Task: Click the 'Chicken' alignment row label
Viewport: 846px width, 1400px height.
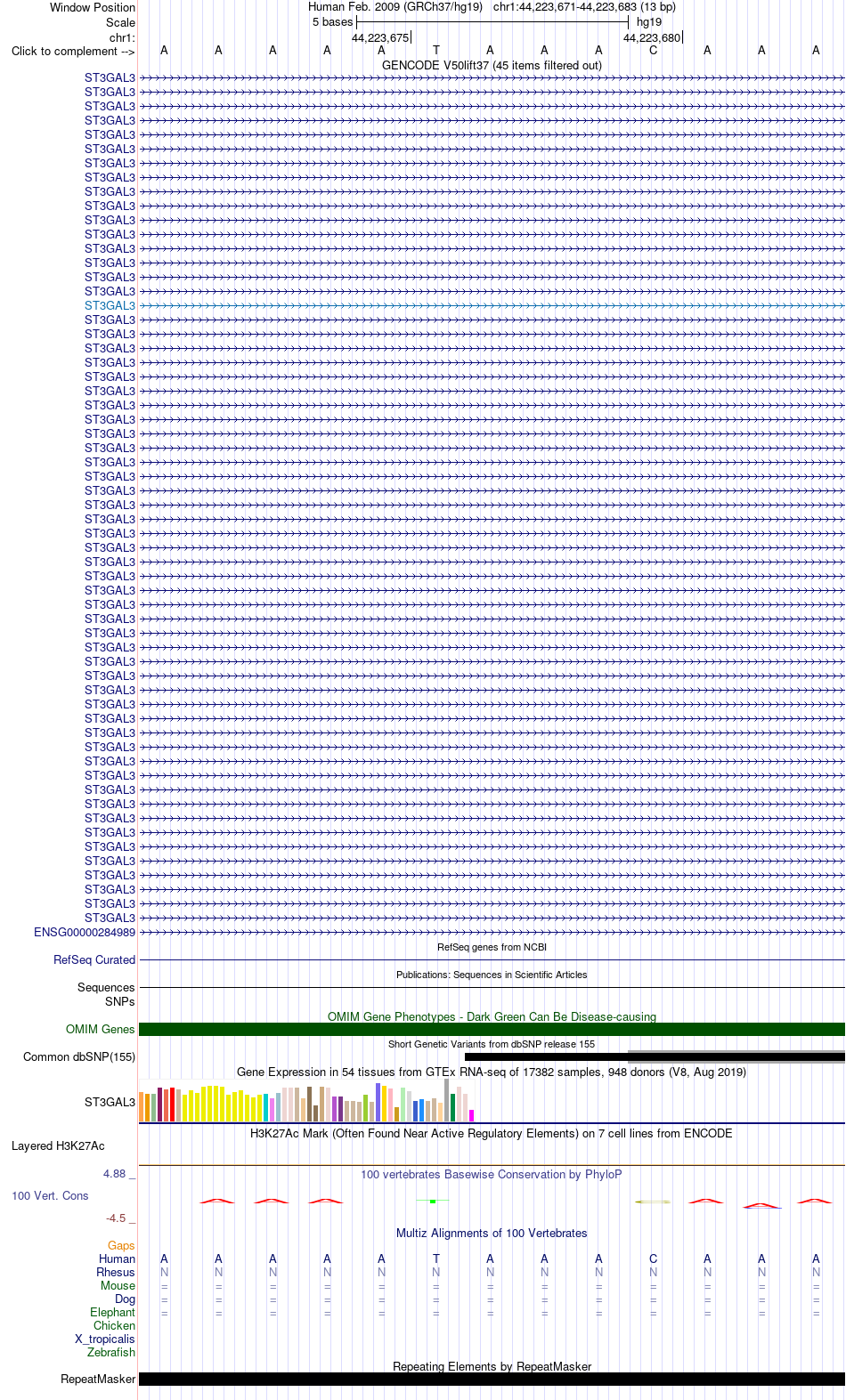Action: click(114, 1325)
